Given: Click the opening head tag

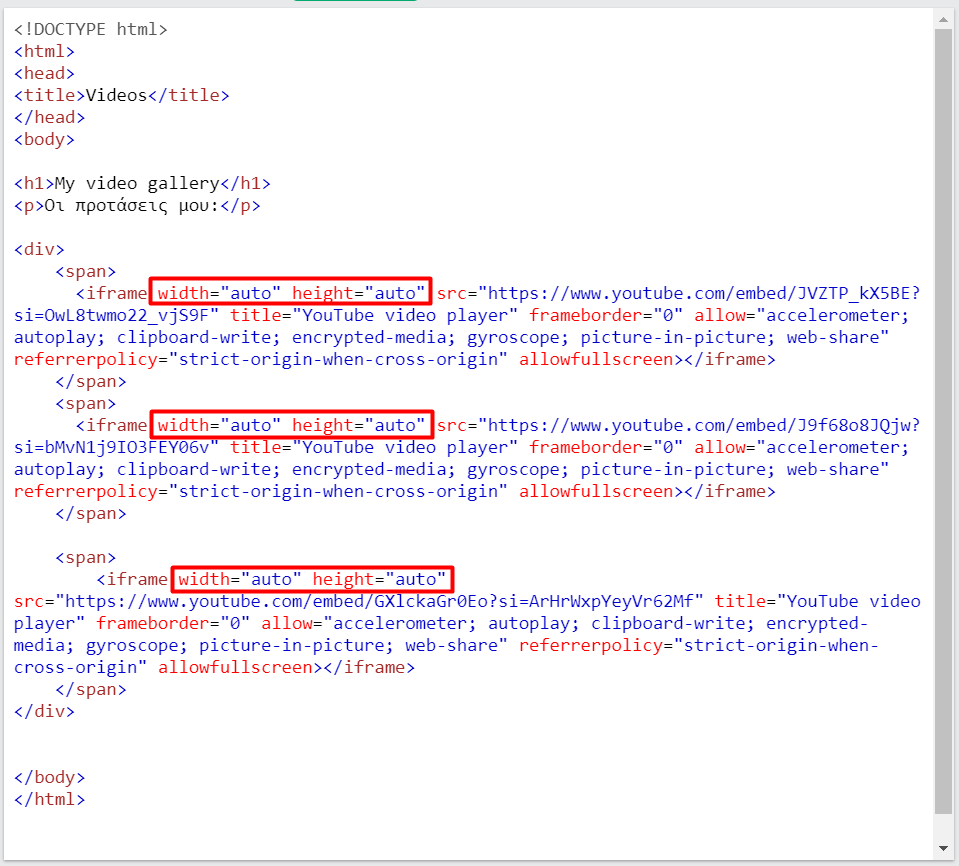Looking at the screenshot, I should pyautogui.click(x=44, y=73).
